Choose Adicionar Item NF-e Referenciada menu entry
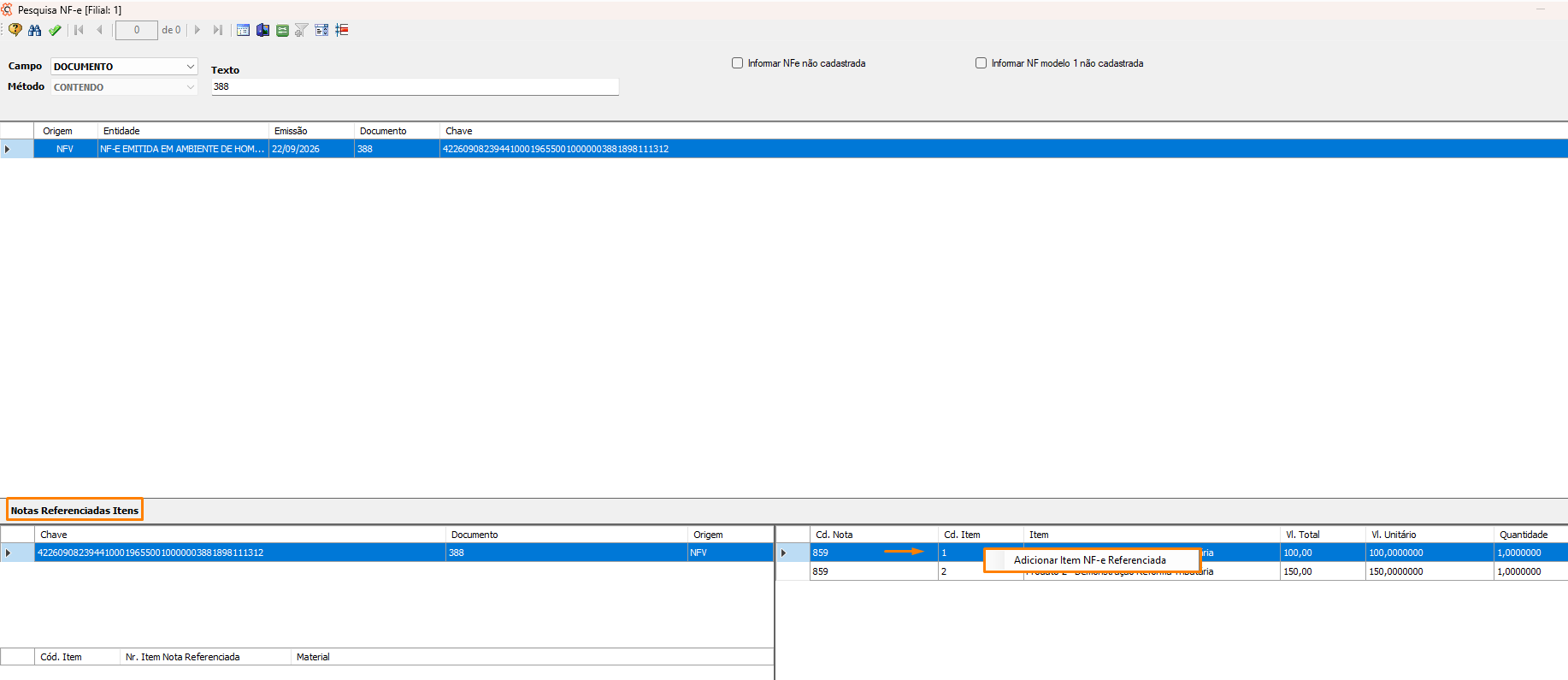The width and height of the screenshot is (1568, 680). (1090, 560)
